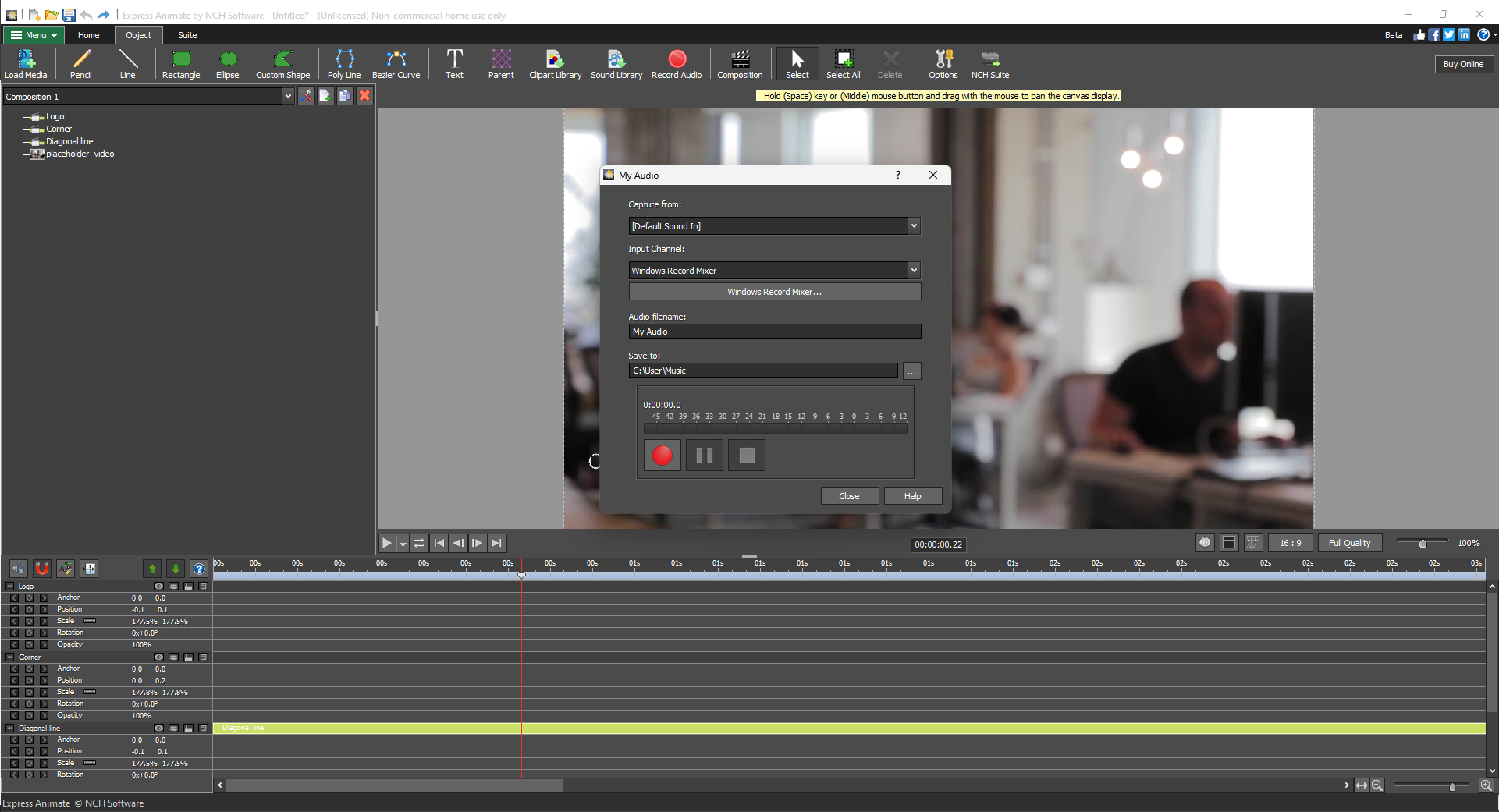Switch to the Suite tab

click(186, 35)
